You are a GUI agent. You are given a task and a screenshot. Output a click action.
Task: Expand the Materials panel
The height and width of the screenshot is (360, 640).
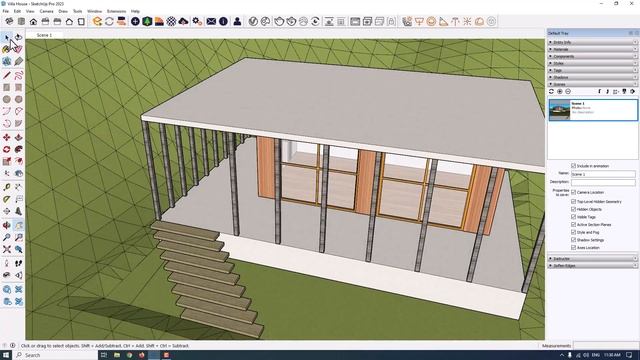click(593, 49)
